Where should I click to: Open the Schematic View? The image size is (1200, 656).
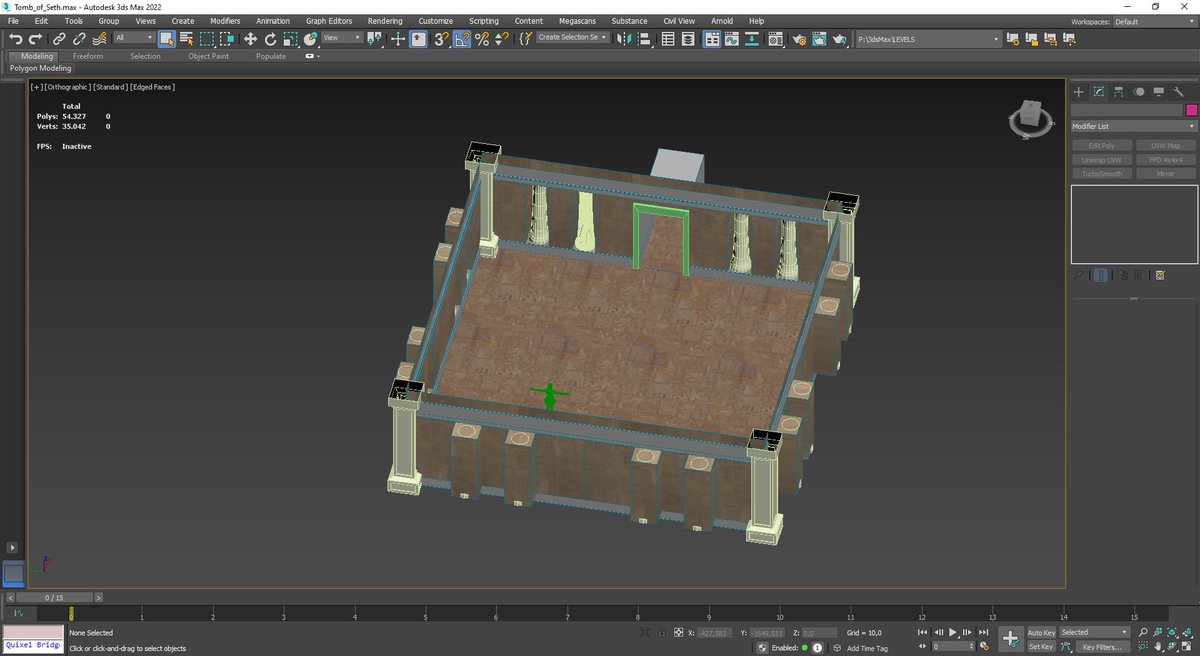[754, 38]
